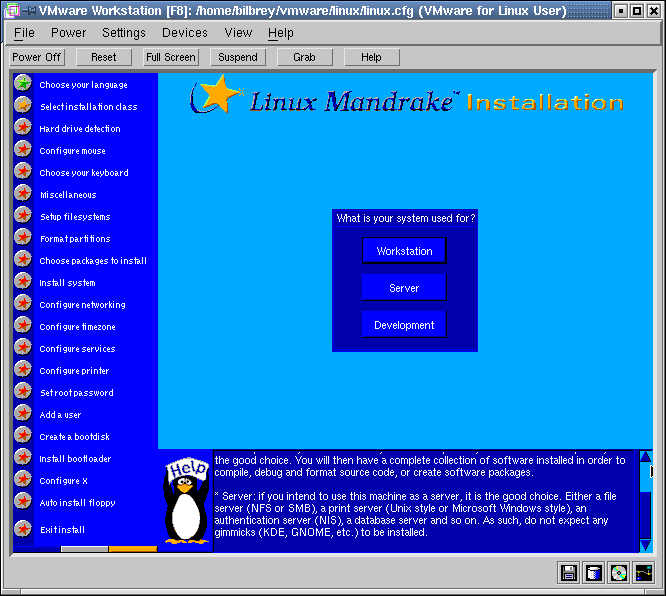666x596 pixels.
Task: Click the orange installation progress bar
Action: pos(133,549)
